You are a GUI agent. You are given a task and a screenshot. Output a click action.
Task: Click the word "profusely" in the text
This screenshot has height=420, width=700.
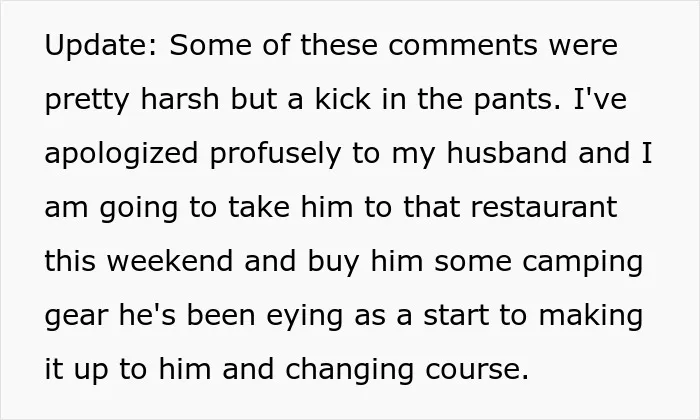click(275, 154)
